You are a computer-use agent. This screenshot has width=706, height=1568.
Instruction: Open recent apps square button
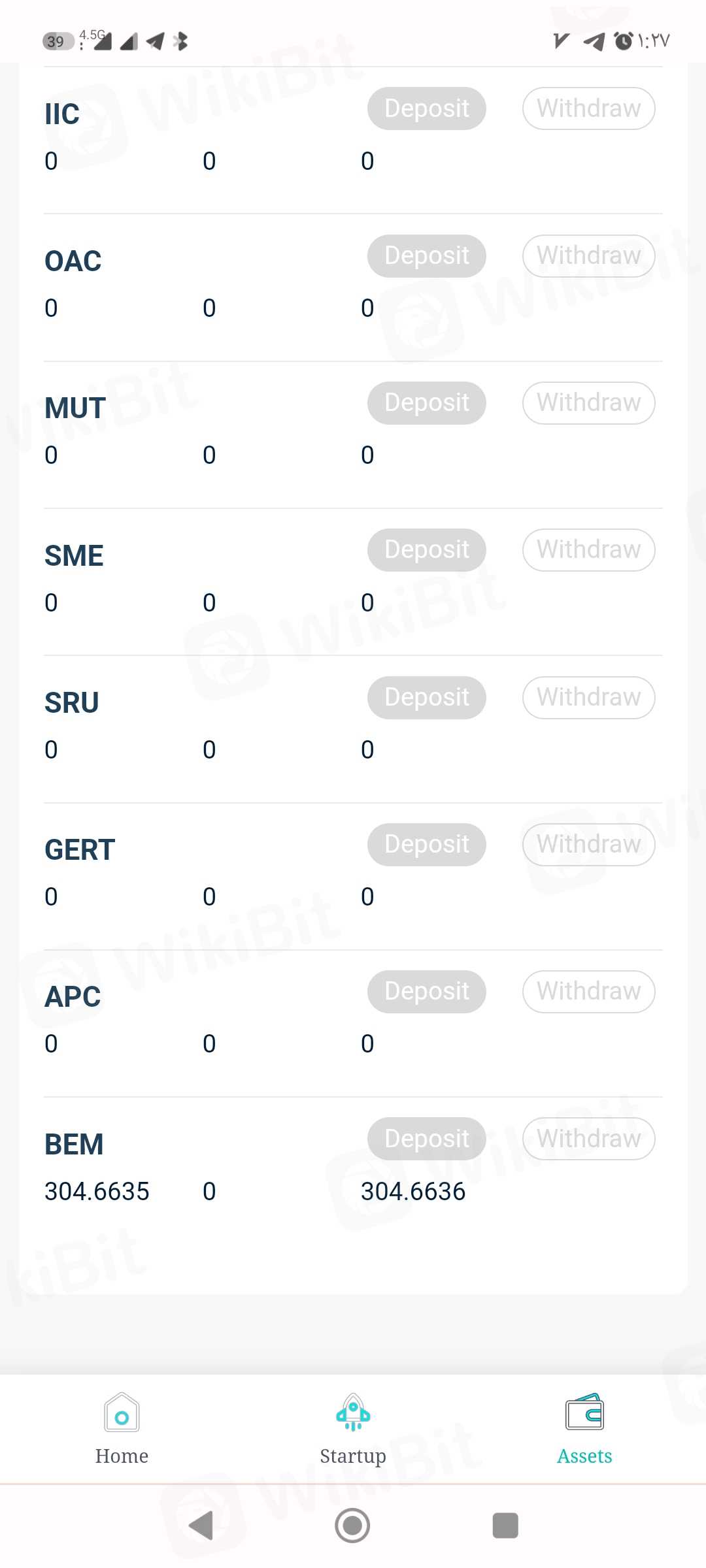pyautogui.click(x=505, y=1526)
